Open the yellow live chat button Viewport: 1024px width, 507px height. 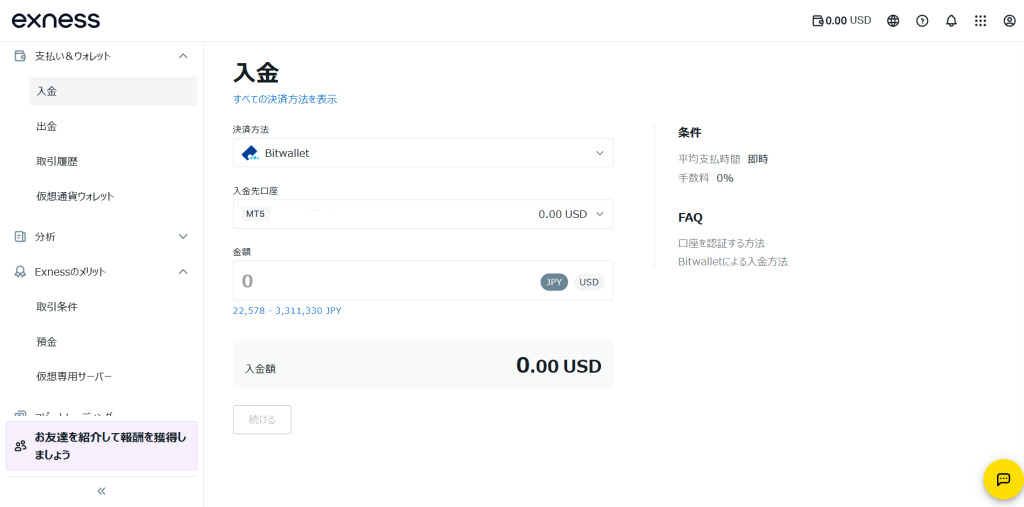tap(1003, 480)
